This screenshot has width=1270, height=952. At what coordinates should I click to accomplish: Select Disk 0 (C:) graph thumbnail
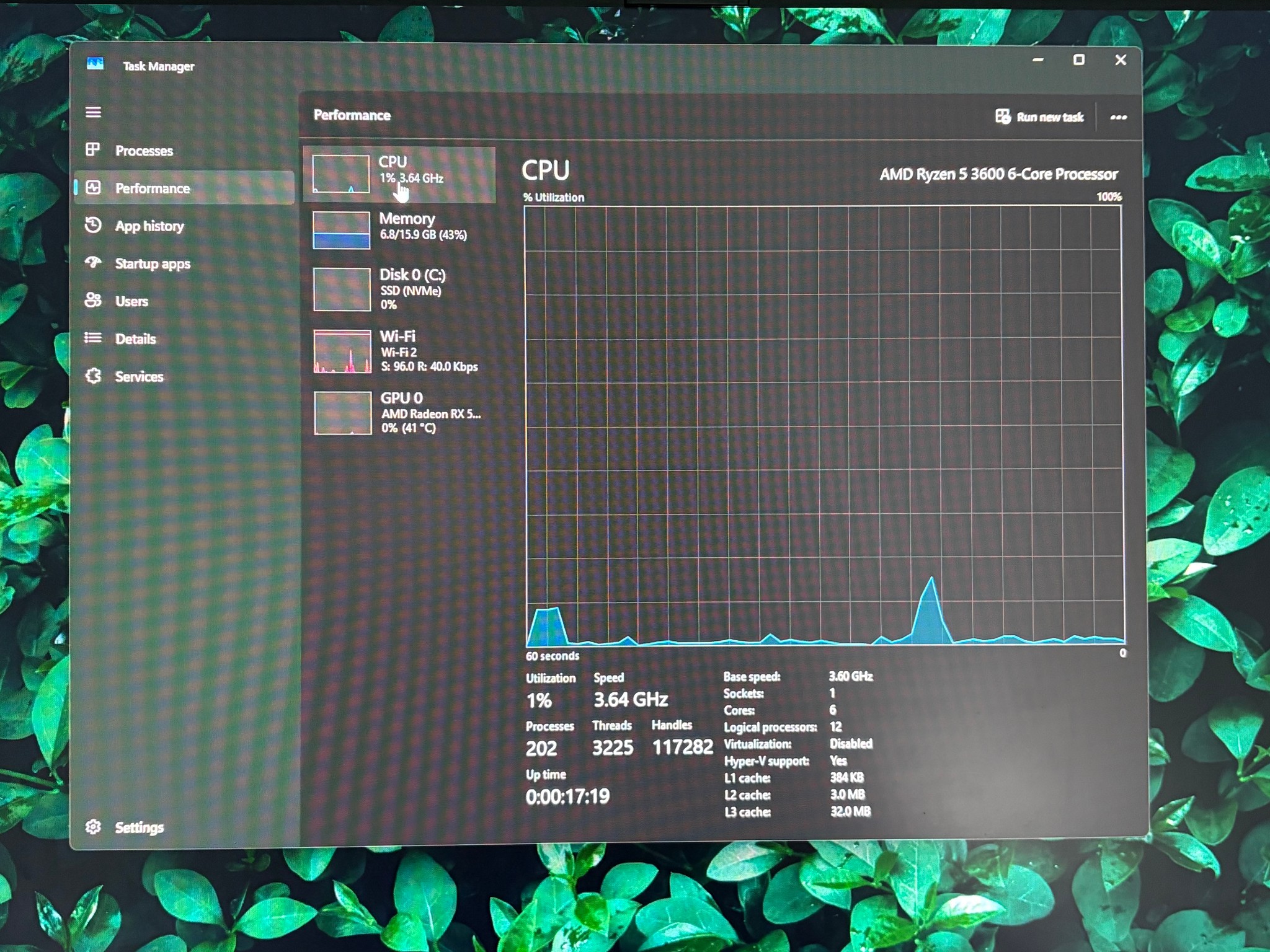pyautogui.click(x=342, y=289)
